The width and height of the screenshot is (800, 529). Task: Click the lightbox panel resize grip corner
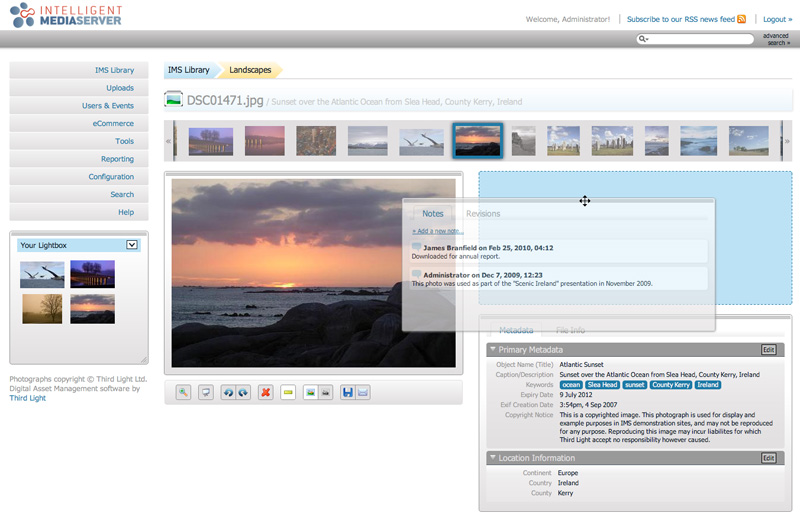[x=144, y=360]
